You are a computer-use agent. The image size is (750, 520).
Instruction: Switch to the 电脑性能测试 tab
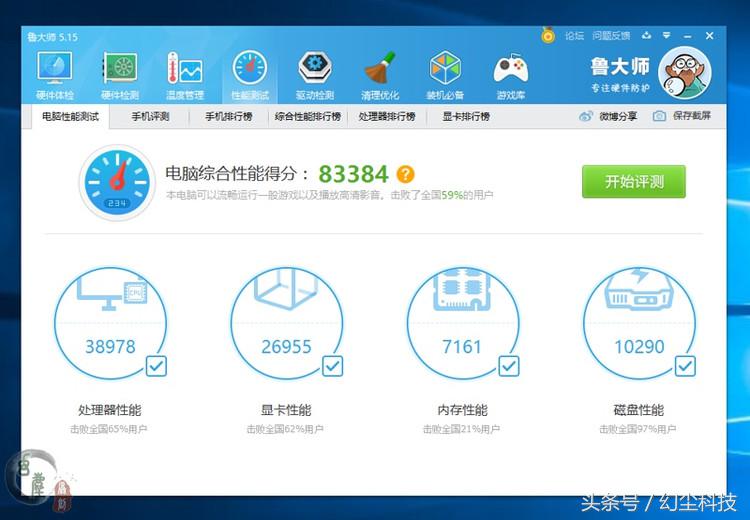70,117
